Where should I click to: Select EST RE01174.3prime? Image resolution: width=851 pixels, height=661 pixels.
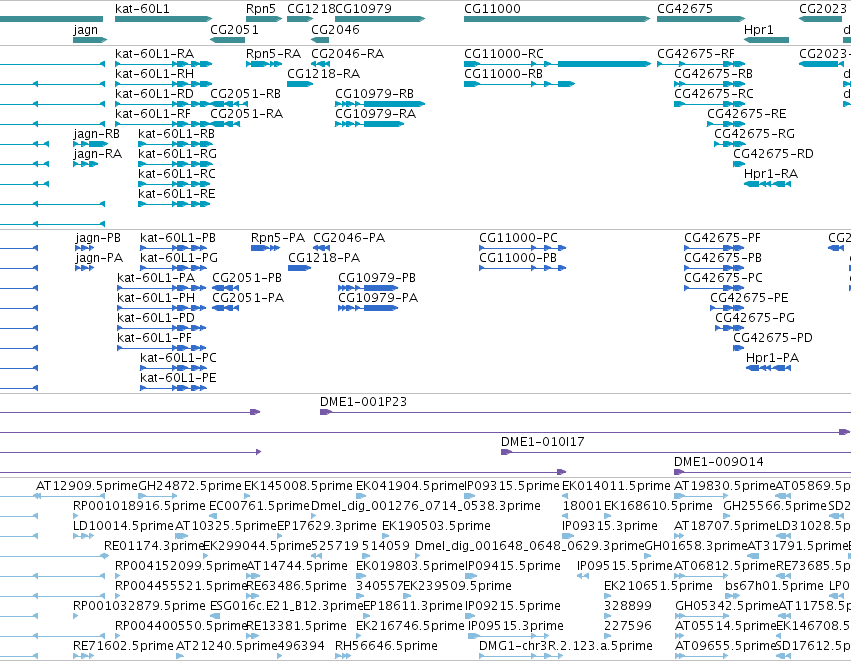pos(106,556)
